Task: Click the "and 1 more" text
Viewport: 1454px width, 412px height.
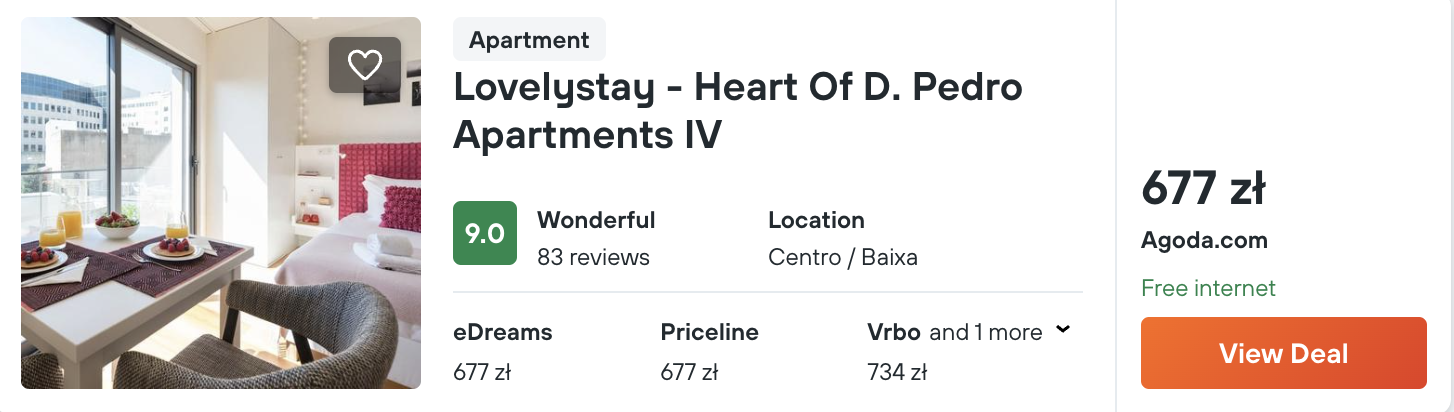Action: click(986, 332)
